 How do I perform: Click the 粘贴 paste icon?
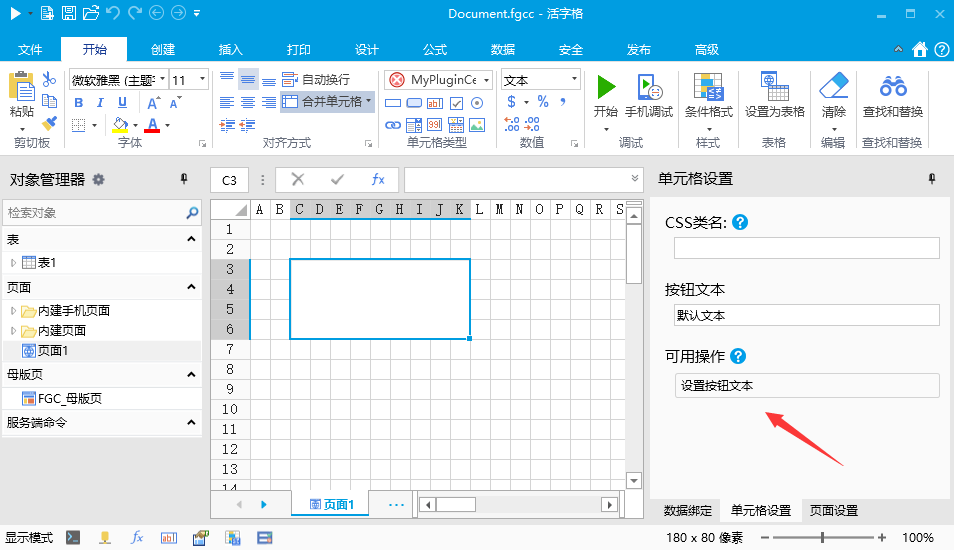(x=22, y=86)
